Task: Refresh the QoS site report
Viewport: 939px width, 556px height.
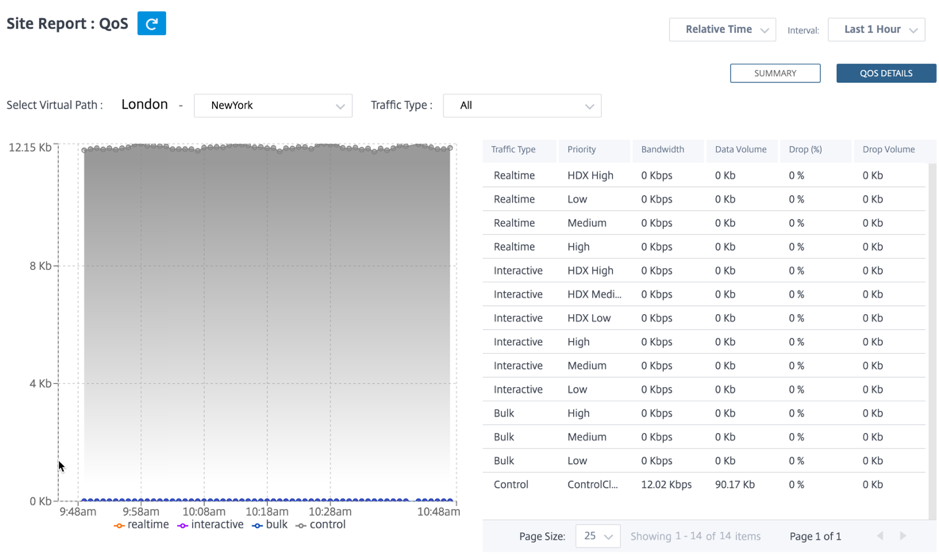Action: [x=152, y=23]
